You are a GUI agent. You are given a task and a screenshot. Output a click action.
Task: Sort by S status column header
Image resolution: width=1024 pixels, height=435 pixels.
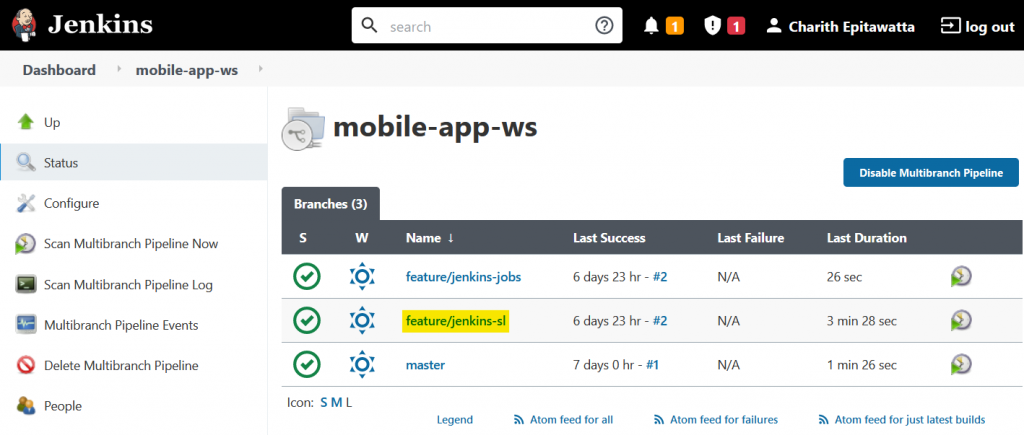click(303, 238)
